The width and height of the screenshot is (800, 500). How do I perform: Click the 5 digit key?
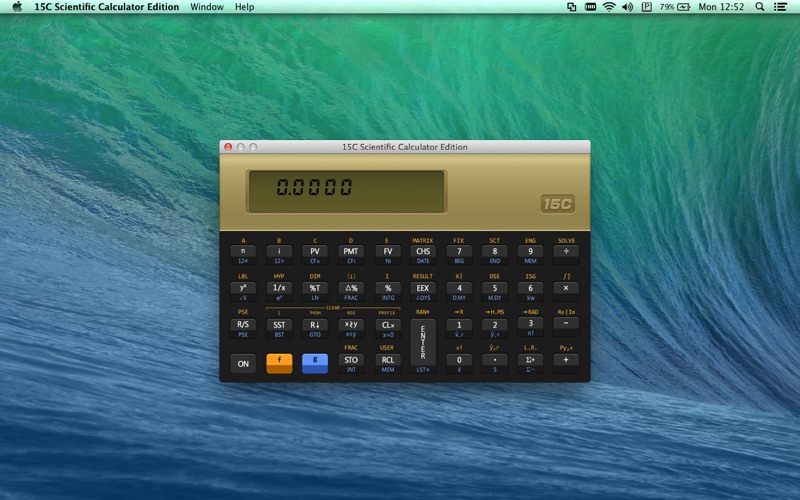point(494,291)
